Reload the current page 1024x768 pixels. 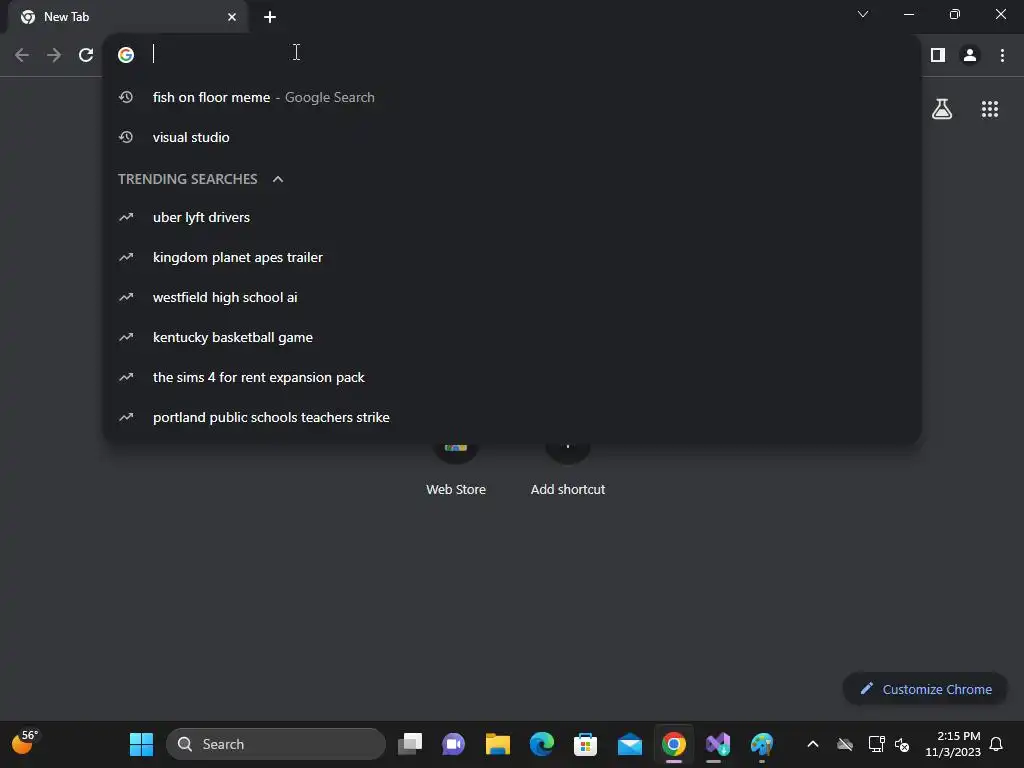pyautogui.click(x=86, y=55)
